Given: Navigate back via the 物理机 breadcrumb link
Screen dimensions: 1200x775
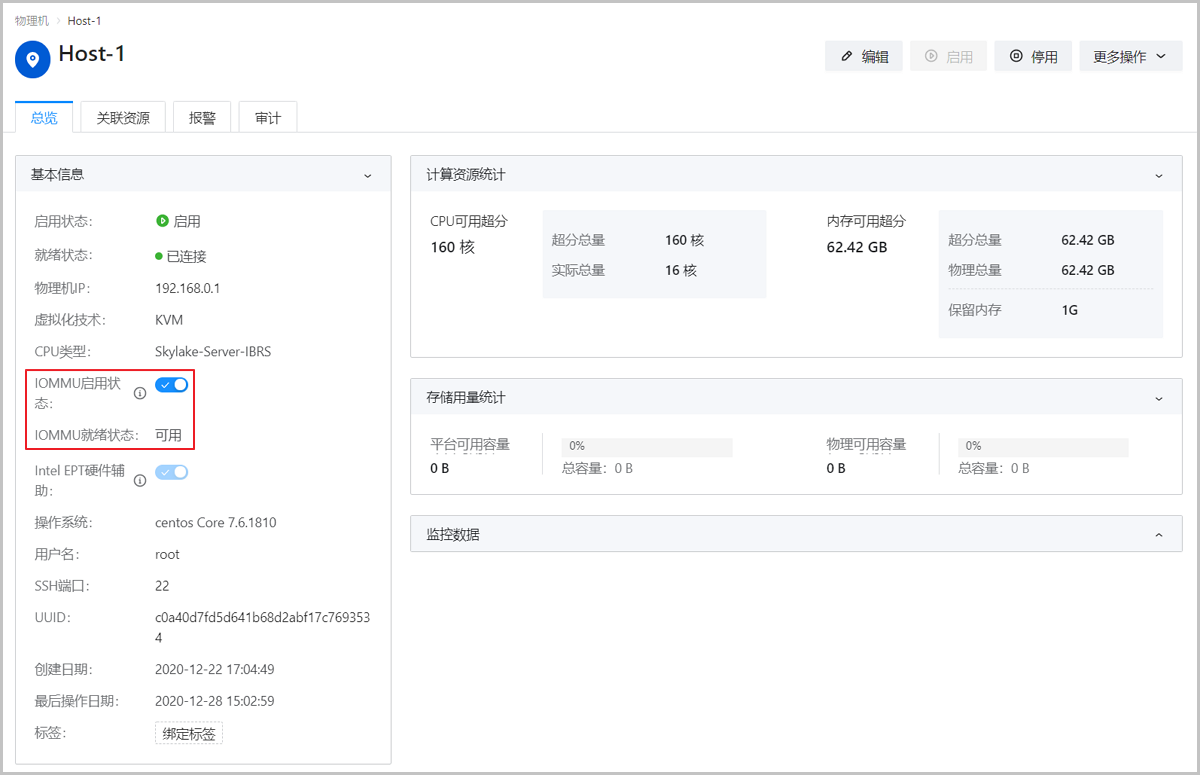Looking at the screenshot, I should [x=31, y=20].
